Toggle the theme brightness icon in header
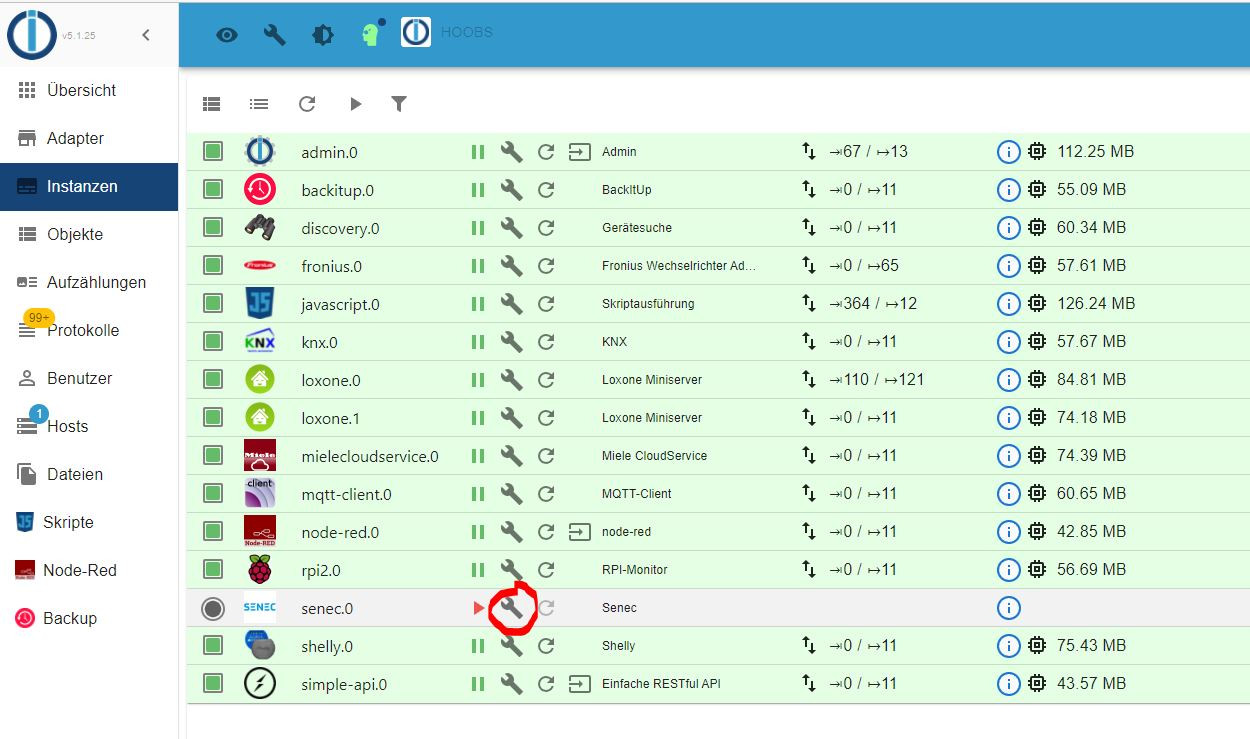This screenshot has height=739, width=1250. (x=322, y=35)
